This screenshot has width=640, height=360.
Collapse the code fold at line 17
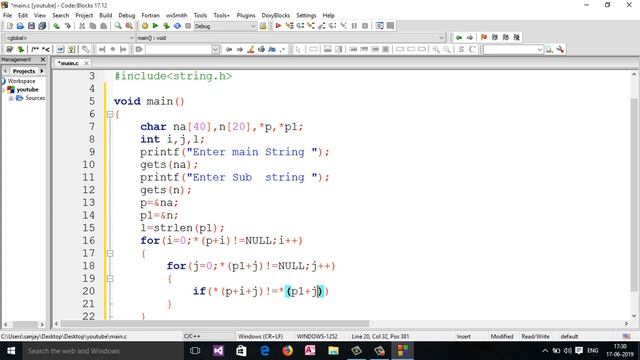(110, 253)
